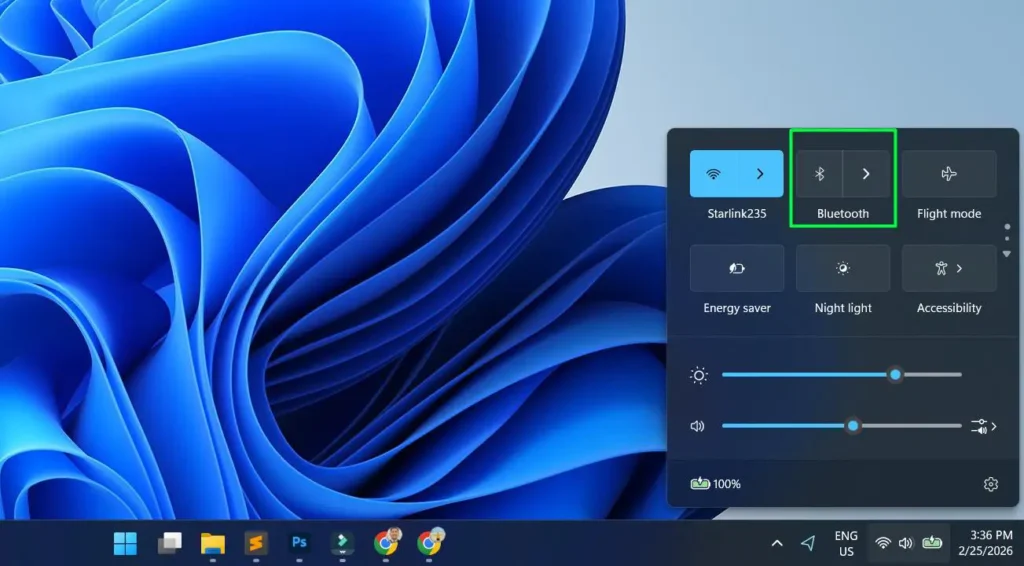The image size is (1024, 566).
Task: Open the clock showing 3:36 PM
Action: (985, 543)
